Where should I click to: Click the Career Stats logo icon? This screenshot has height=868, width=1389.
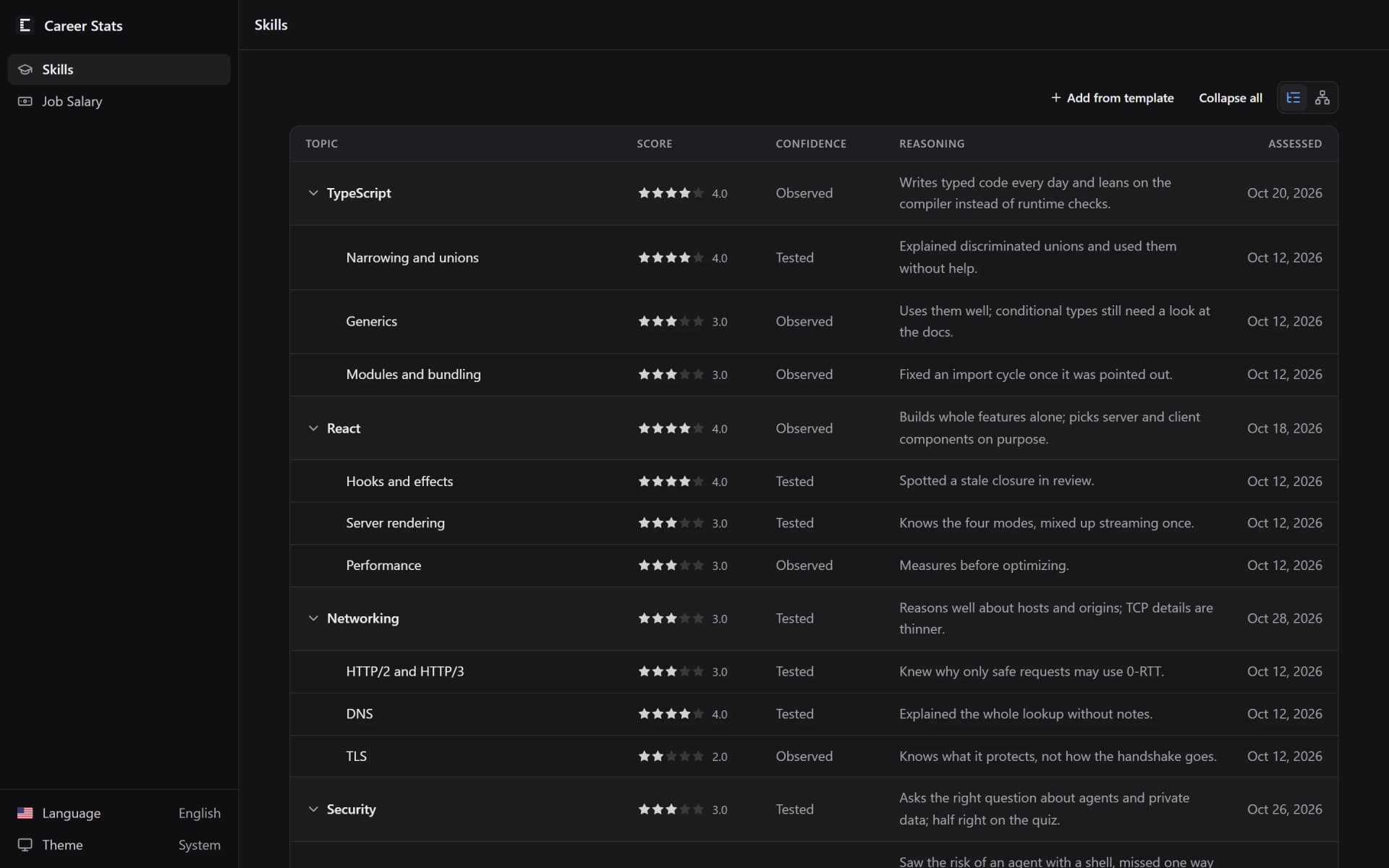pyautogui.click(x=25, y=25)
